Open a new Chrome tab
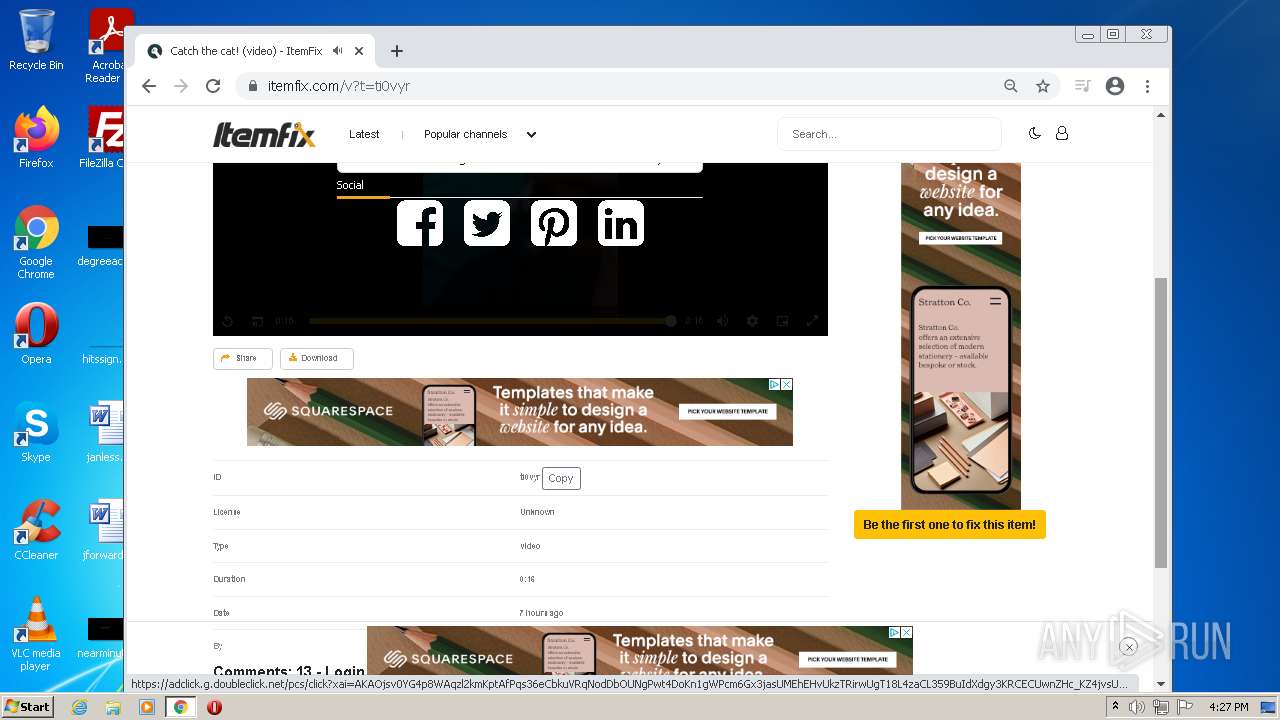This screenshot has height=720, width=1280. pyautogui.click(x=397, y=51)
